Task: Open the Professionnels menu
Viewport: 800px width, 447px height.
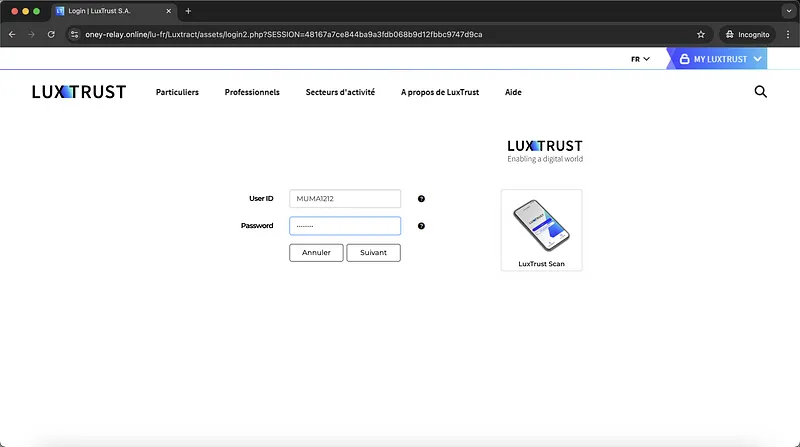Action: 252,92
